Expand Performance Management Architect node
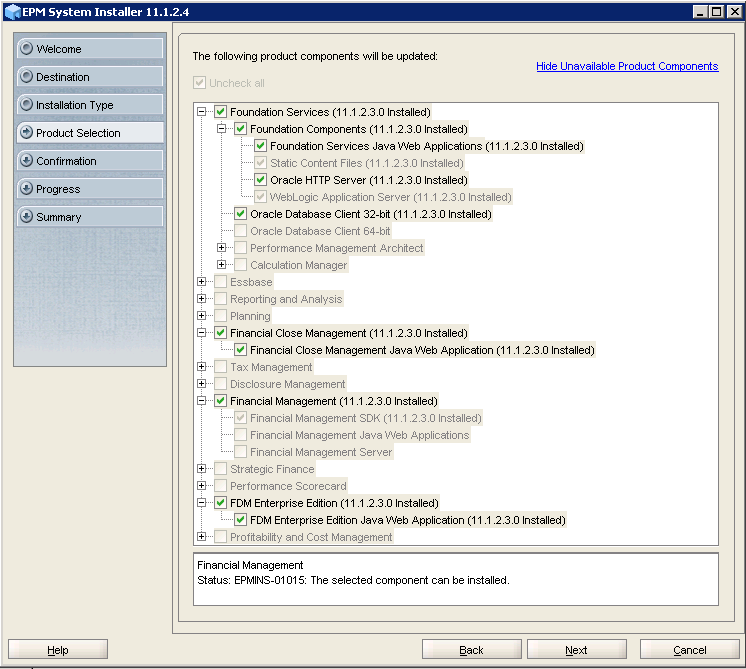This screenshot has width=746, height=669. 222,247
